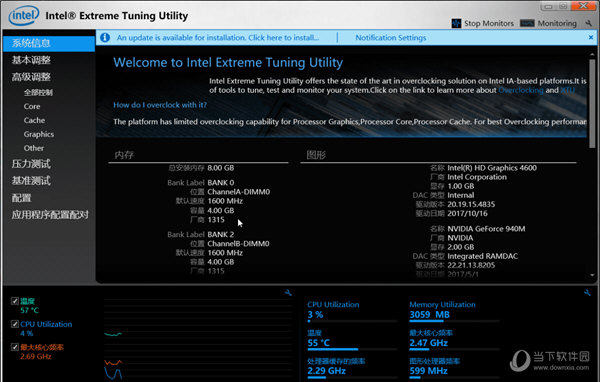Dismiss the update notification banner
Screen dimensions: 600x382
591,37
